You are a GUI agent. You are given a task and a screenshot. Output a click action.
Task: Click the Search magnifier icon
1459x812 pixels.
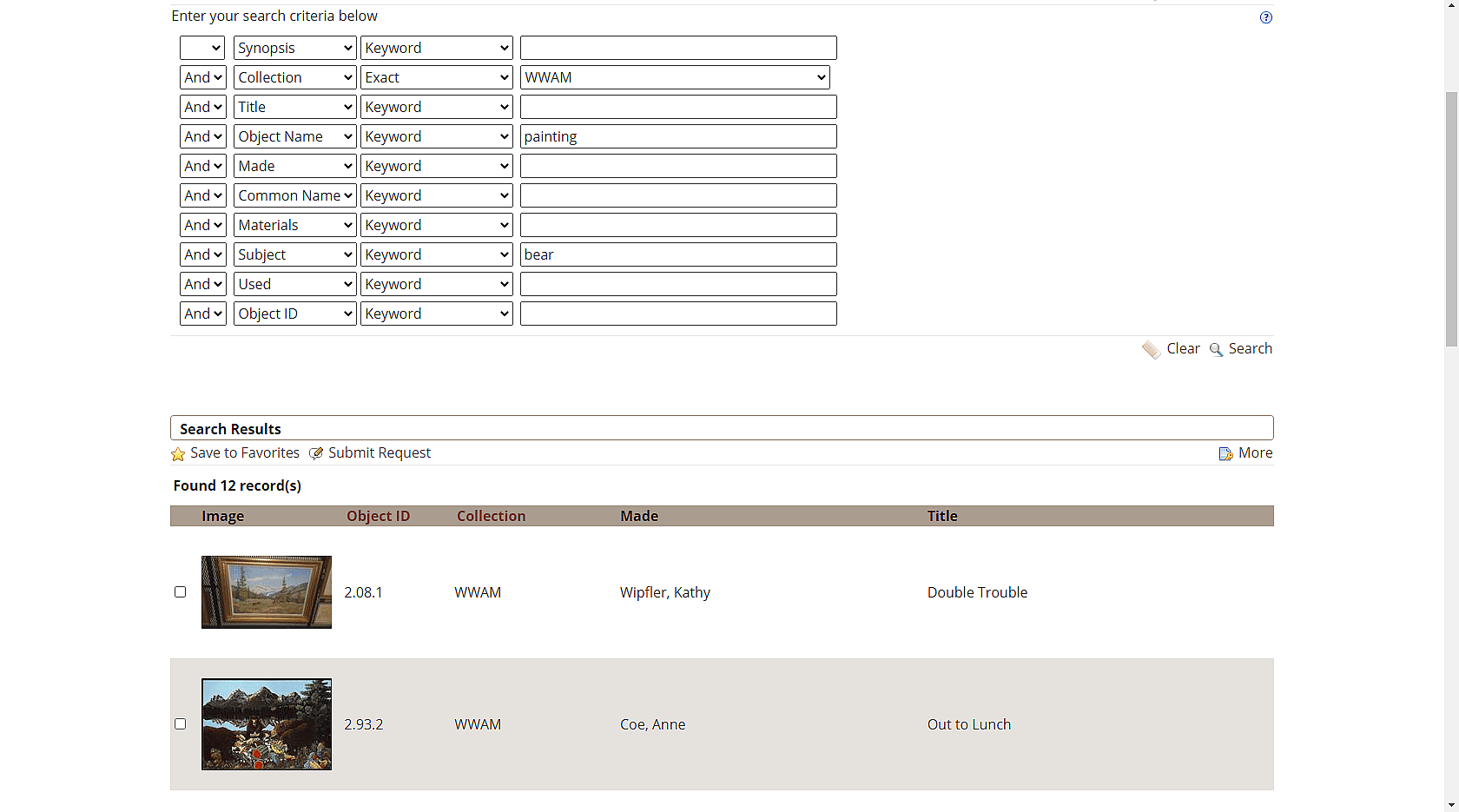[x=1216, y=350]
